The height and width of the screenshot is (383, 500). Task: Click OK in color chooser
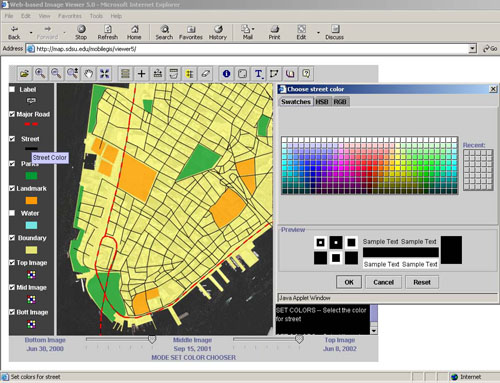[349, 282]
